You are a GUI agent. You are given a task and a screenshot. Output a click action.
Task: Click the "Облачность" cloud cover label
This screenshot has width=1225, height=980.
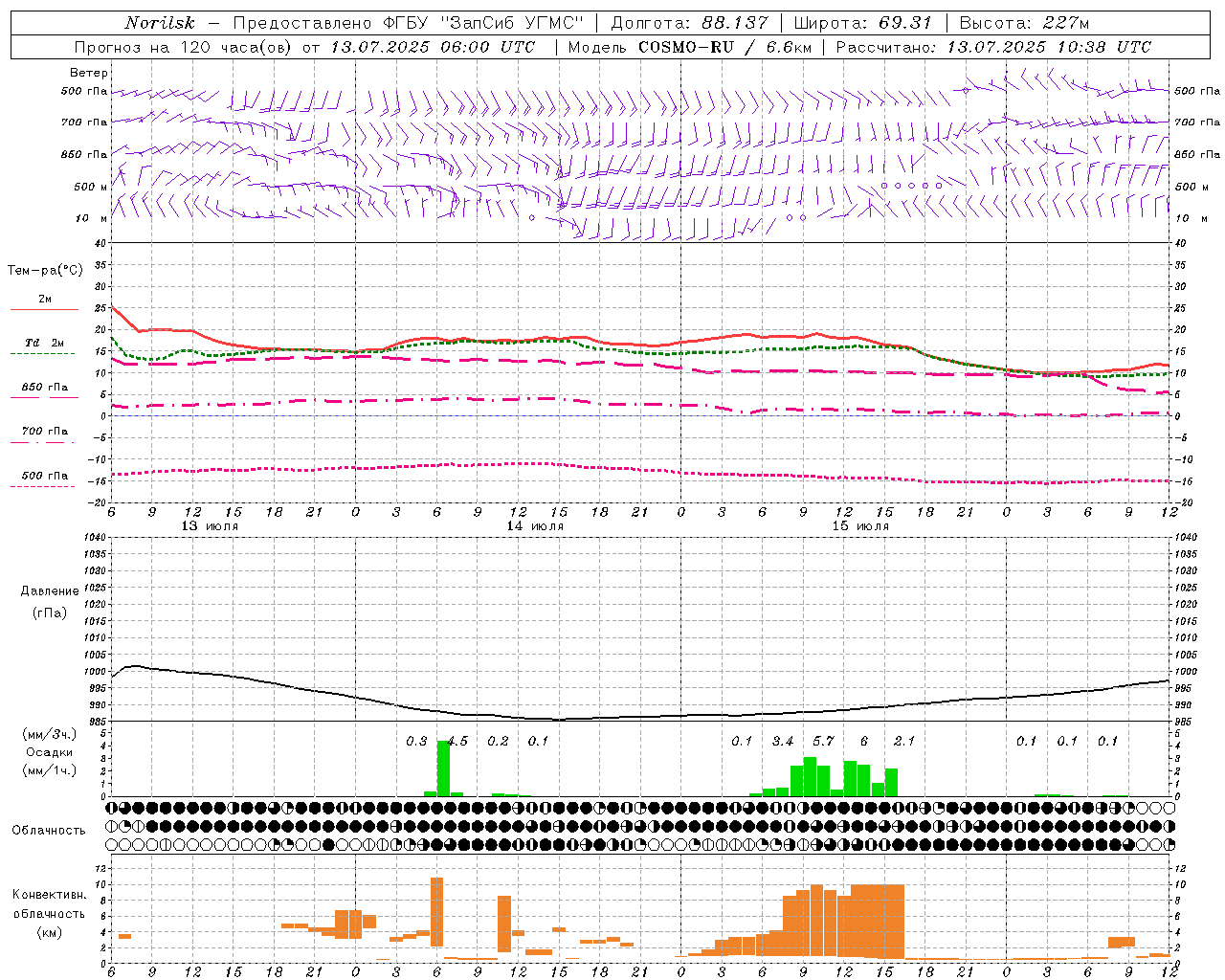point(49,831)
